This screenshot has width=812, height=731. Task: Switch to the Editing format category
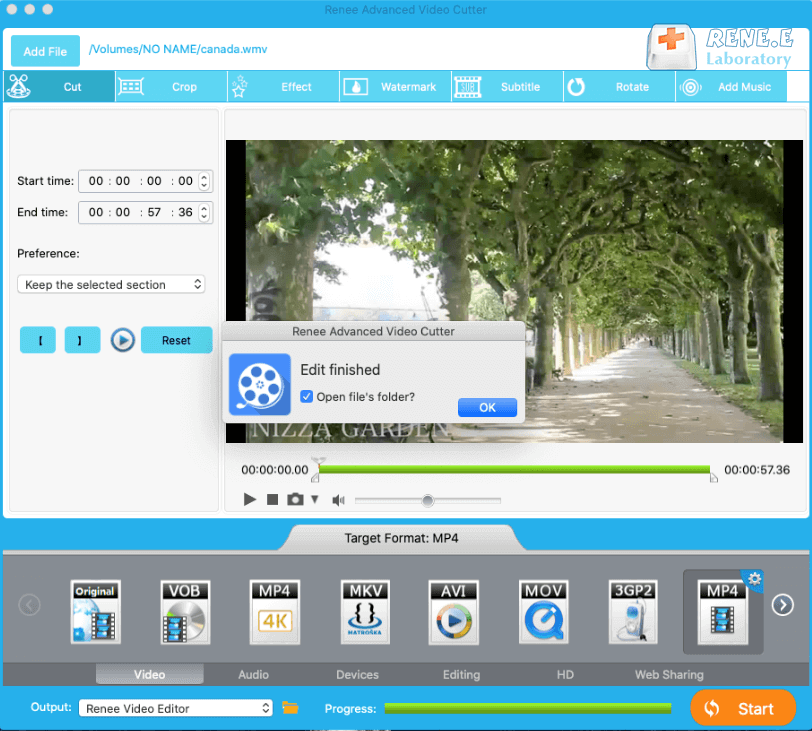(461, 675)
